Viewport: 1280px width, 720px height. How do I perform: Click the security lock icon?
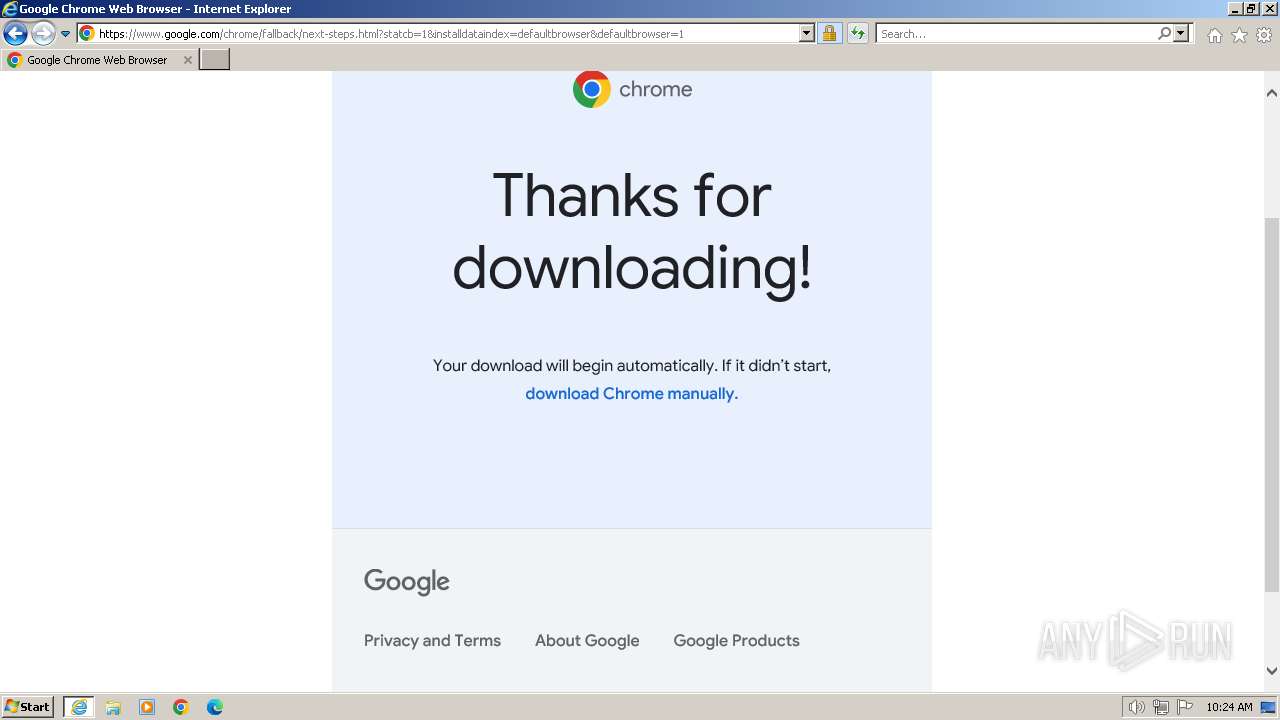click(x=829, y=33)
